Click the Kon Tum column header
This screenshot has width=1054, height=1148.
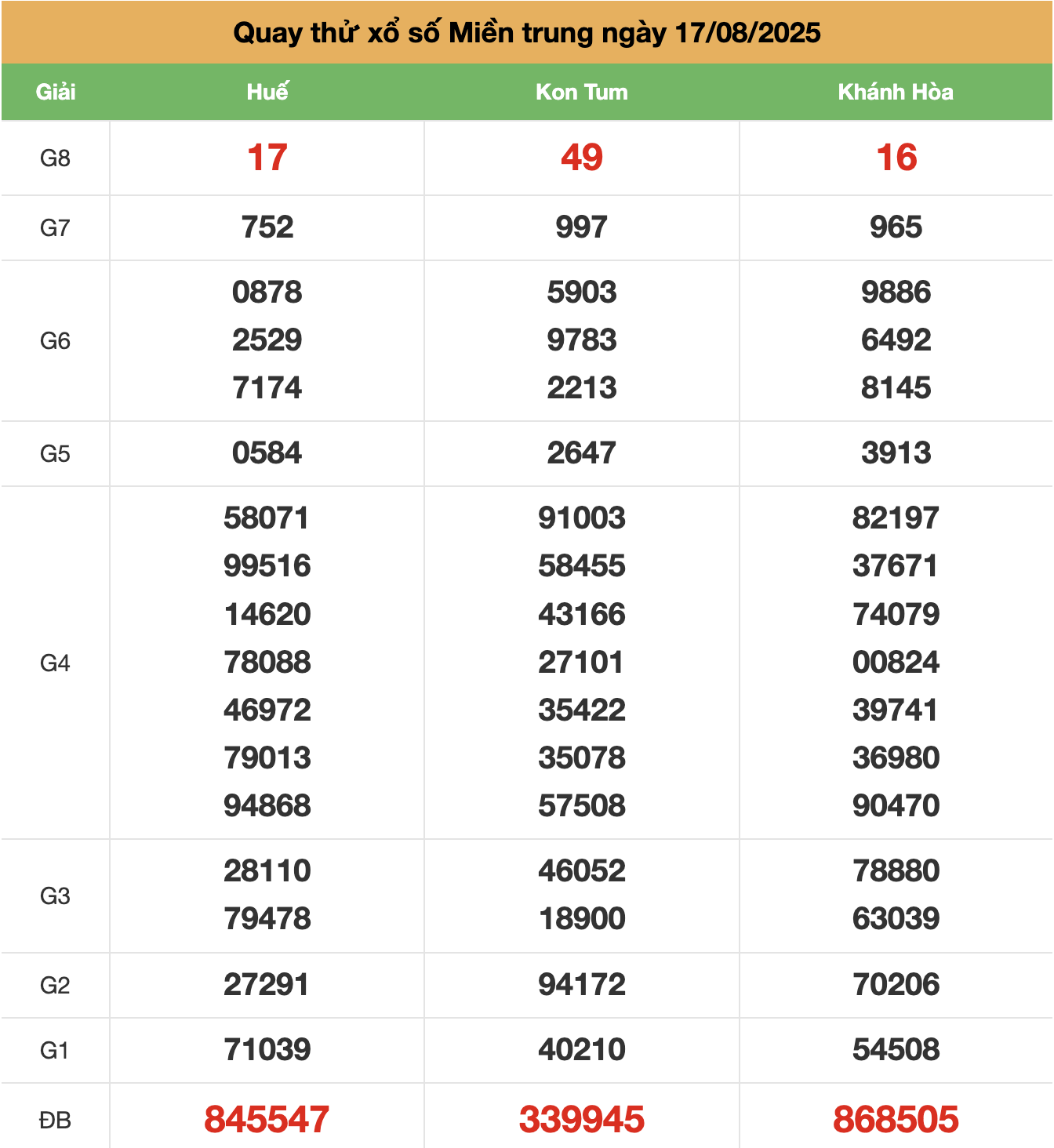581,92
